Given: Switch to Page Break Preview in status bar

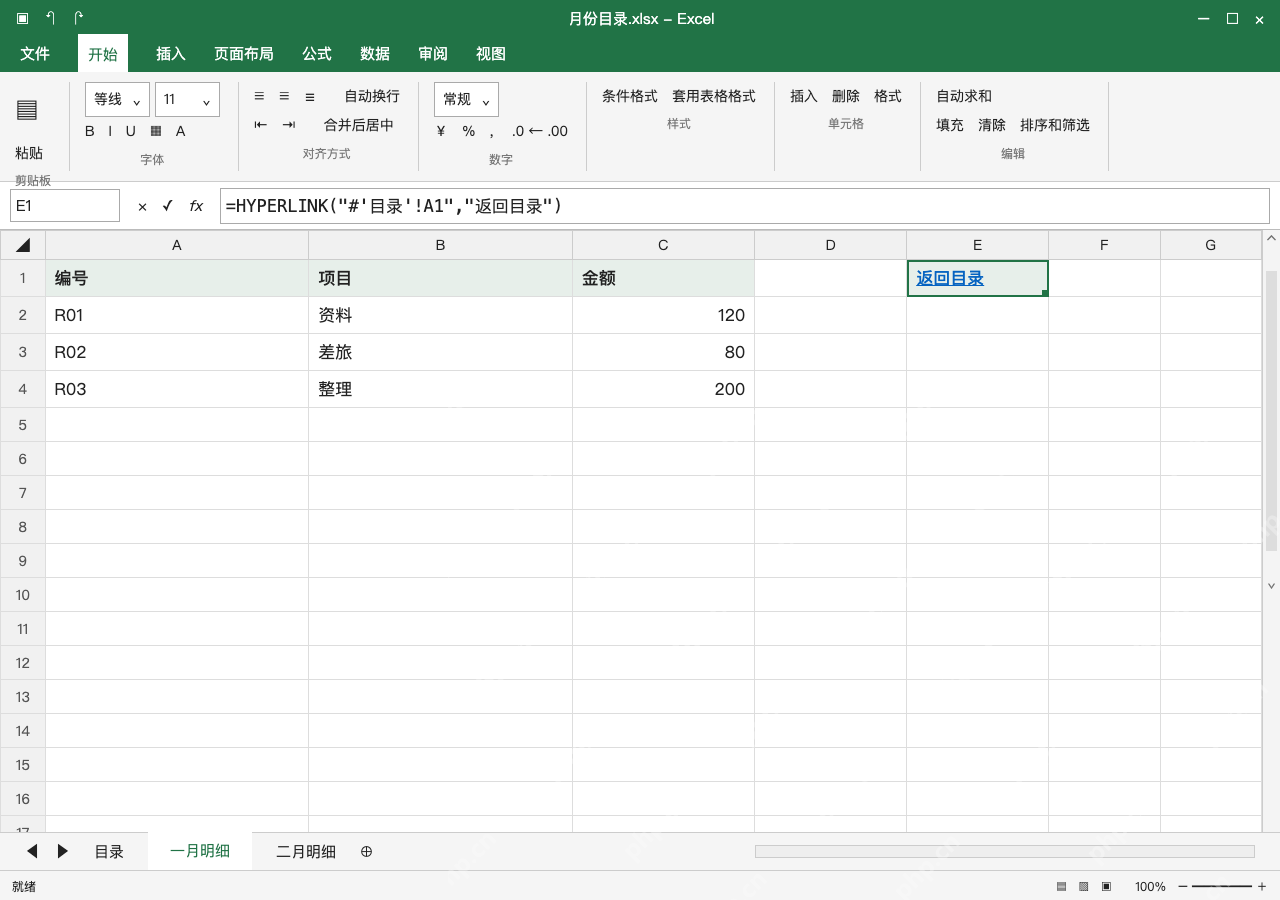Looking at the screenshot, I should point(1106,887).
